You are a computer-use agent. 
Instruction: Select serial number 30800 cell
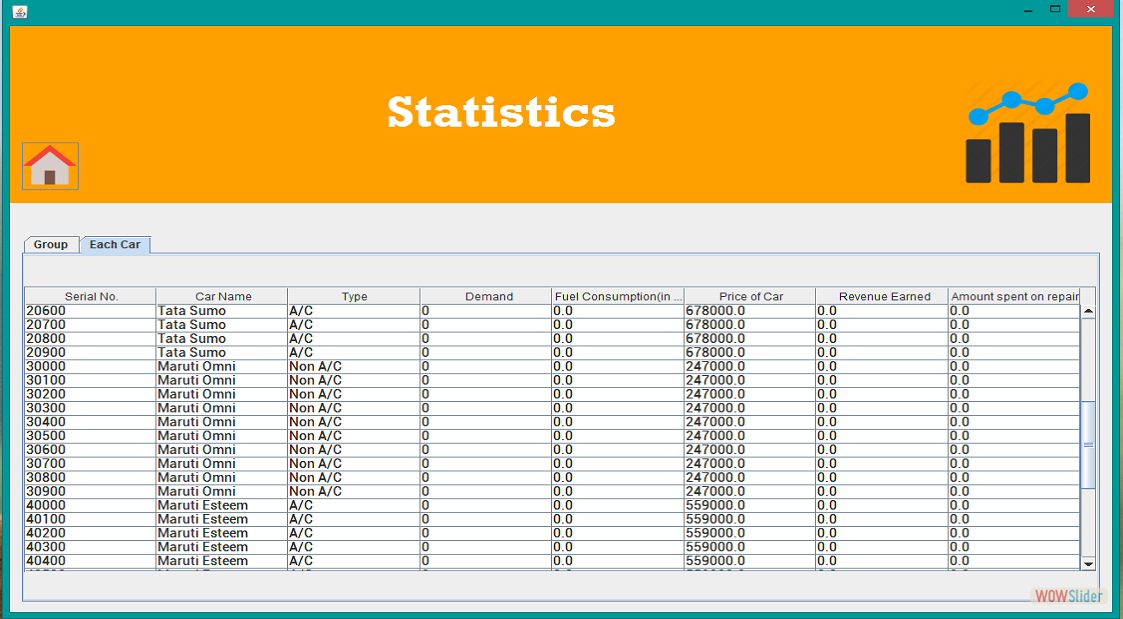pyautogui.click(x=90, y=478)
